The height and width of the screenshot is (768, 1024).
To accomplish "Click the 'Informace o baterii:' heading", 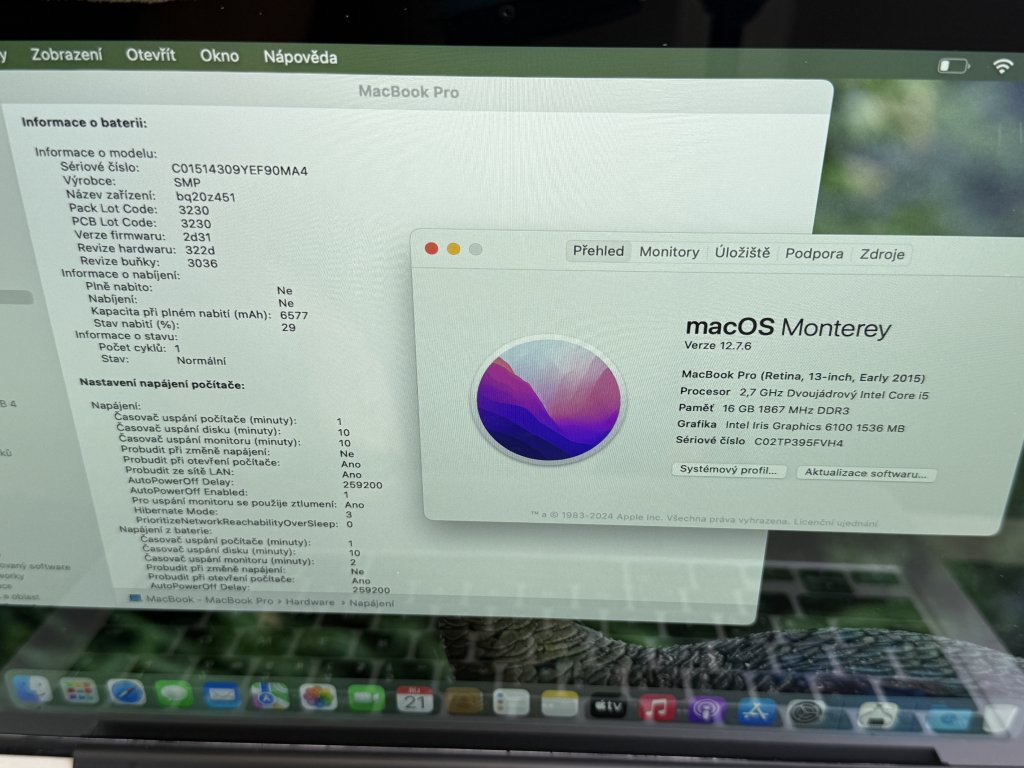I will (84, 122).
